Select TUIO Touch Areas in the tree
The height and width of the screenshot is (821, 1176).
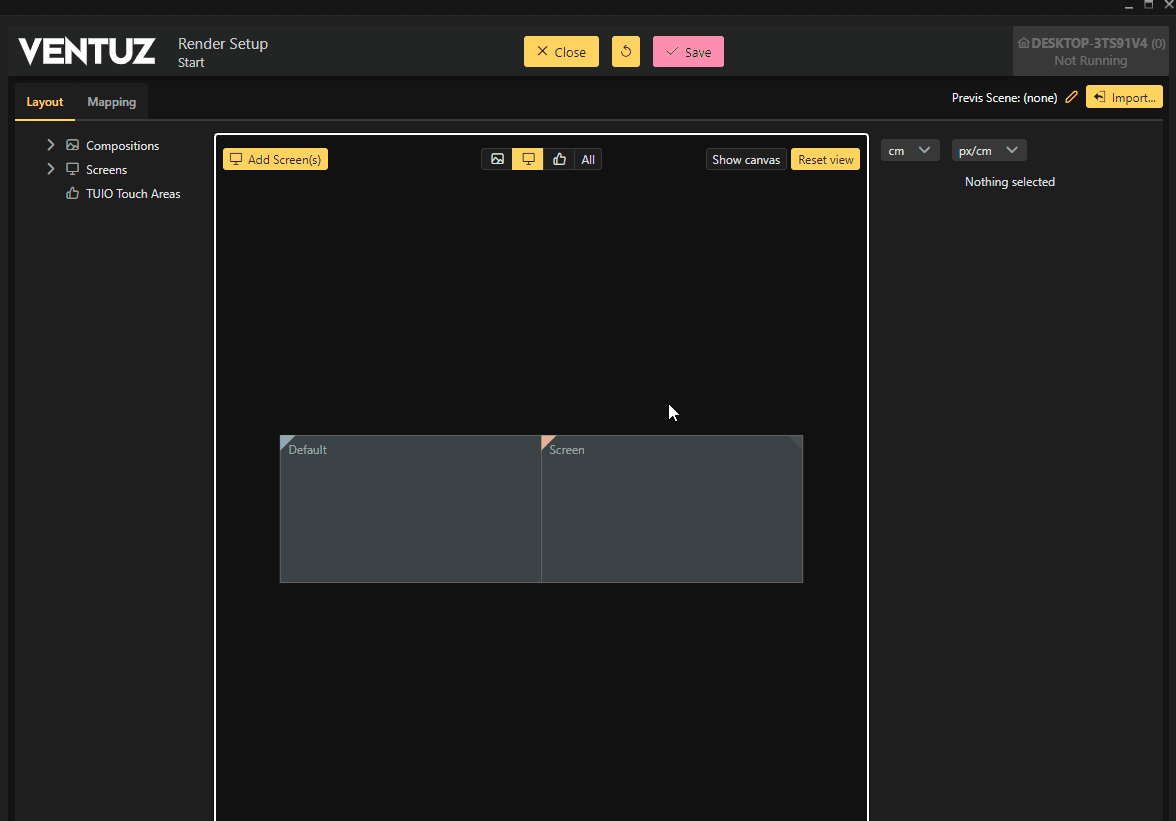point(133,194)
